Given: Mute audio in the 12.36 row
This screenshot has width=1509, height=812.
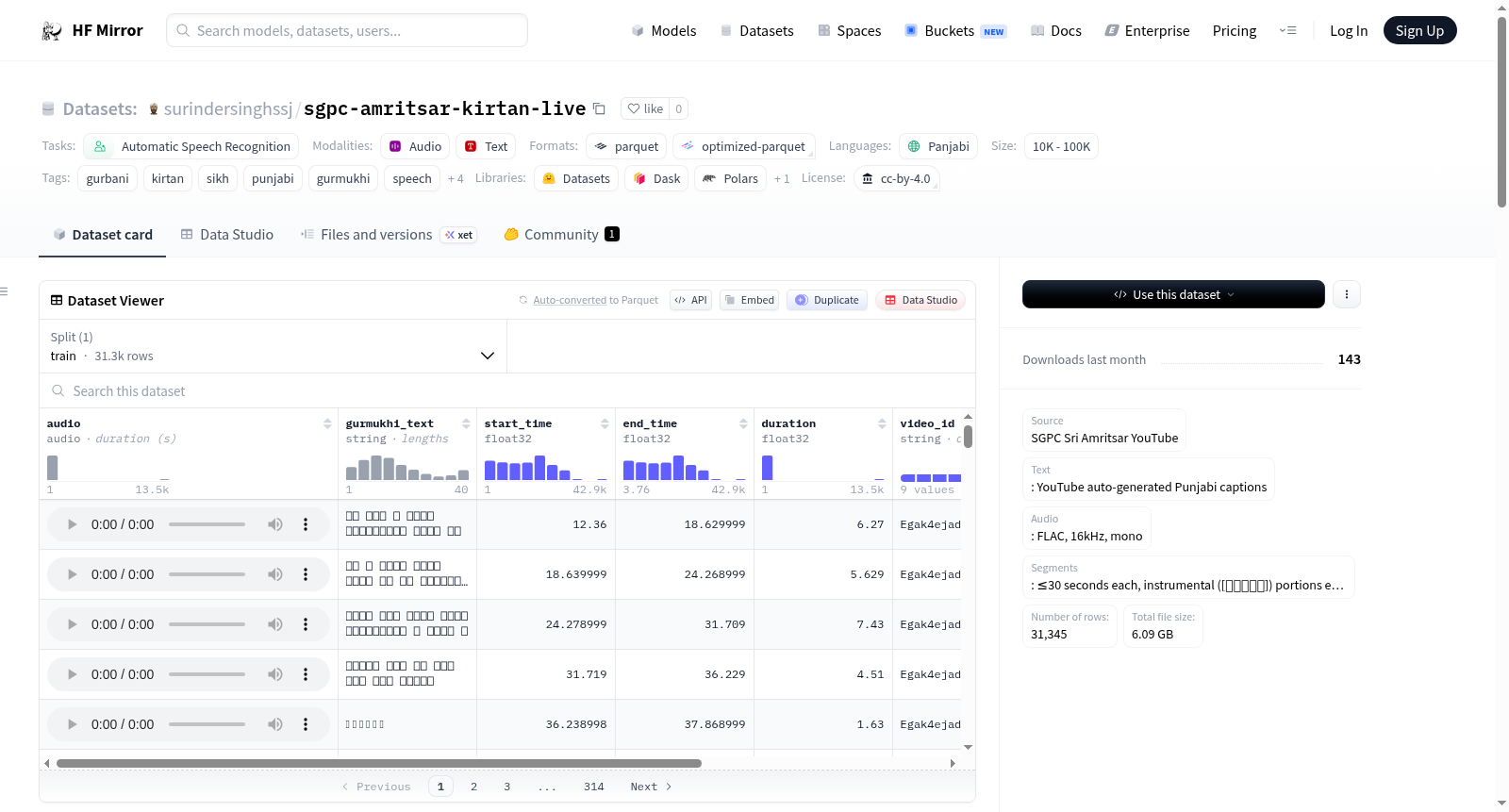Looking at the screenshot, I should [275, 524].
